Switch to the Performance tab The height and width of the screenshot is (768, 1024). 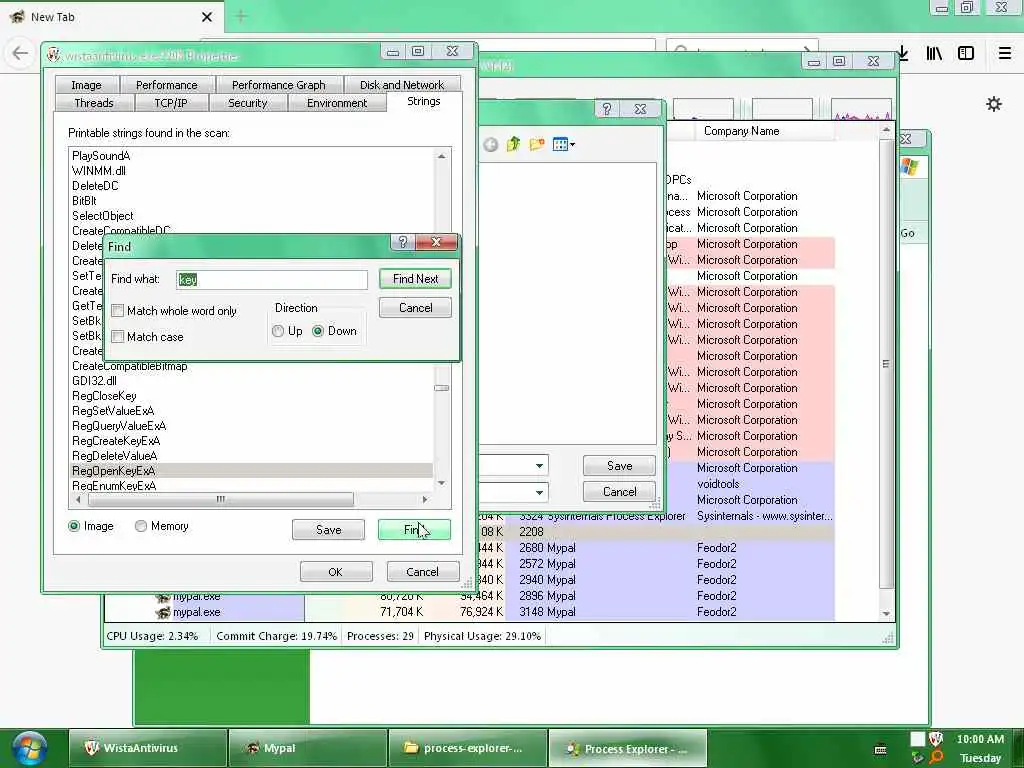pos(167,85)
